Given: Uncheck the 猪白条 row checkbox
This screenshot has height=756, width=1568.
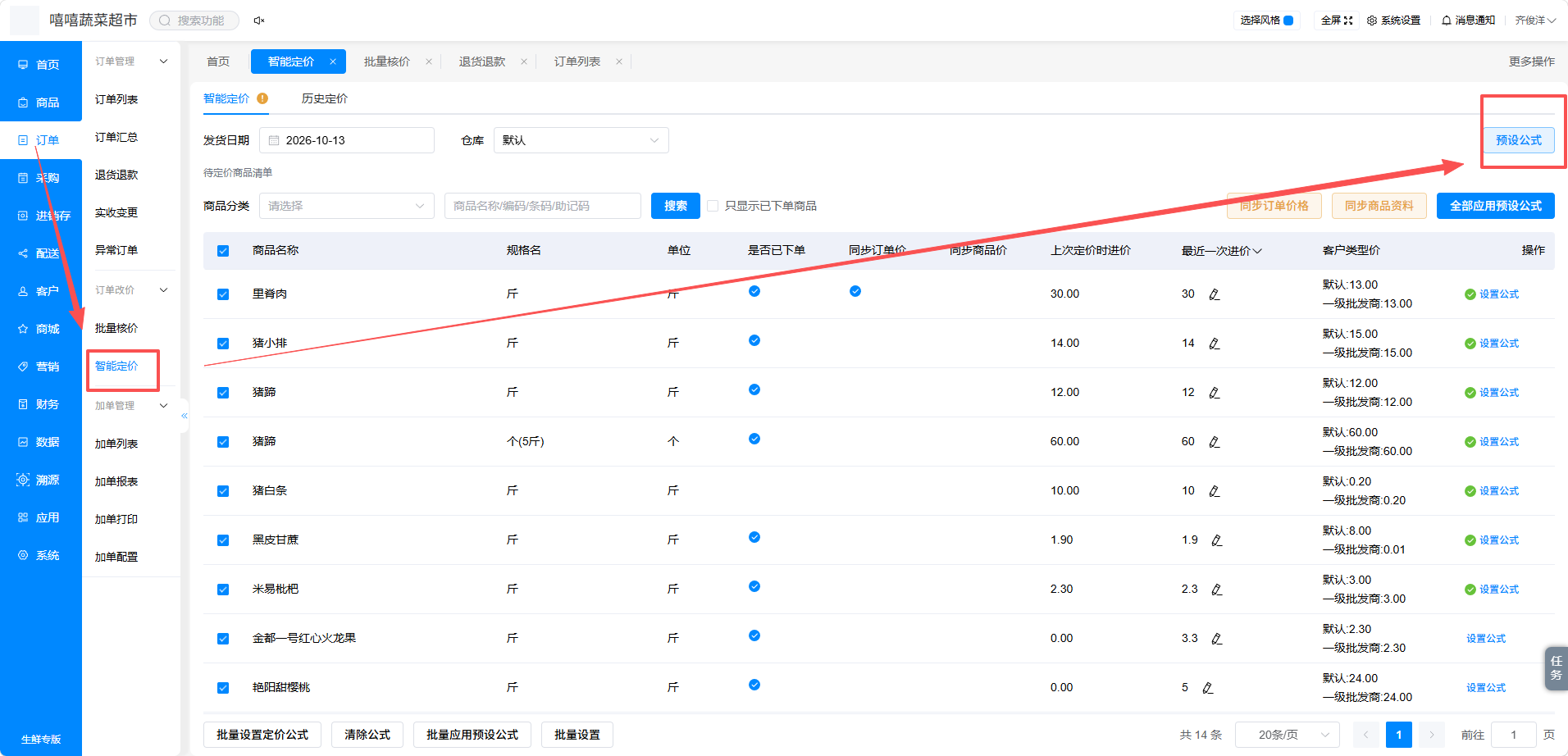Looking at the screenshot, I should coord(223,491).
